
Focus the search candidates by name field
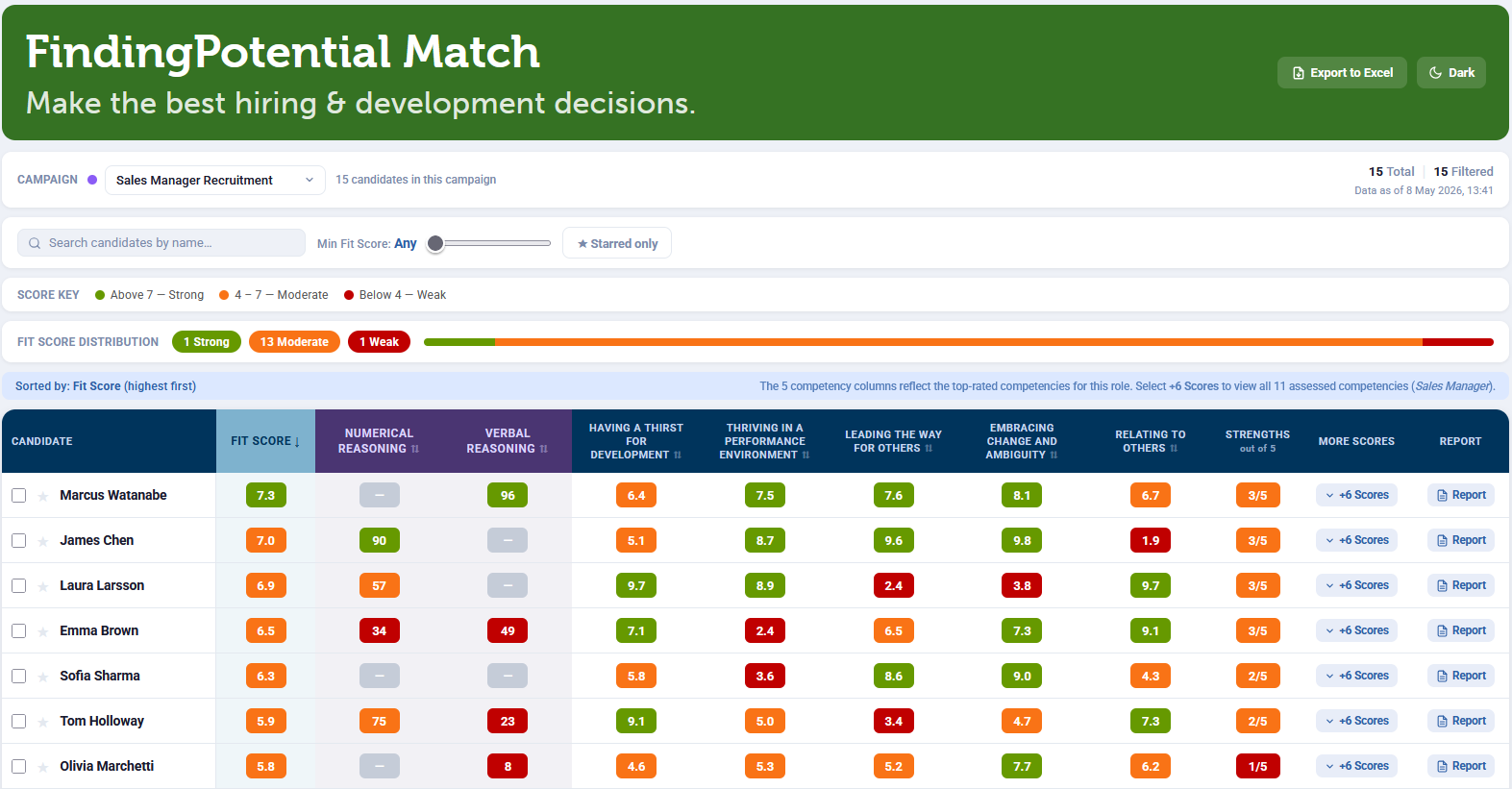tap(161, 243)
